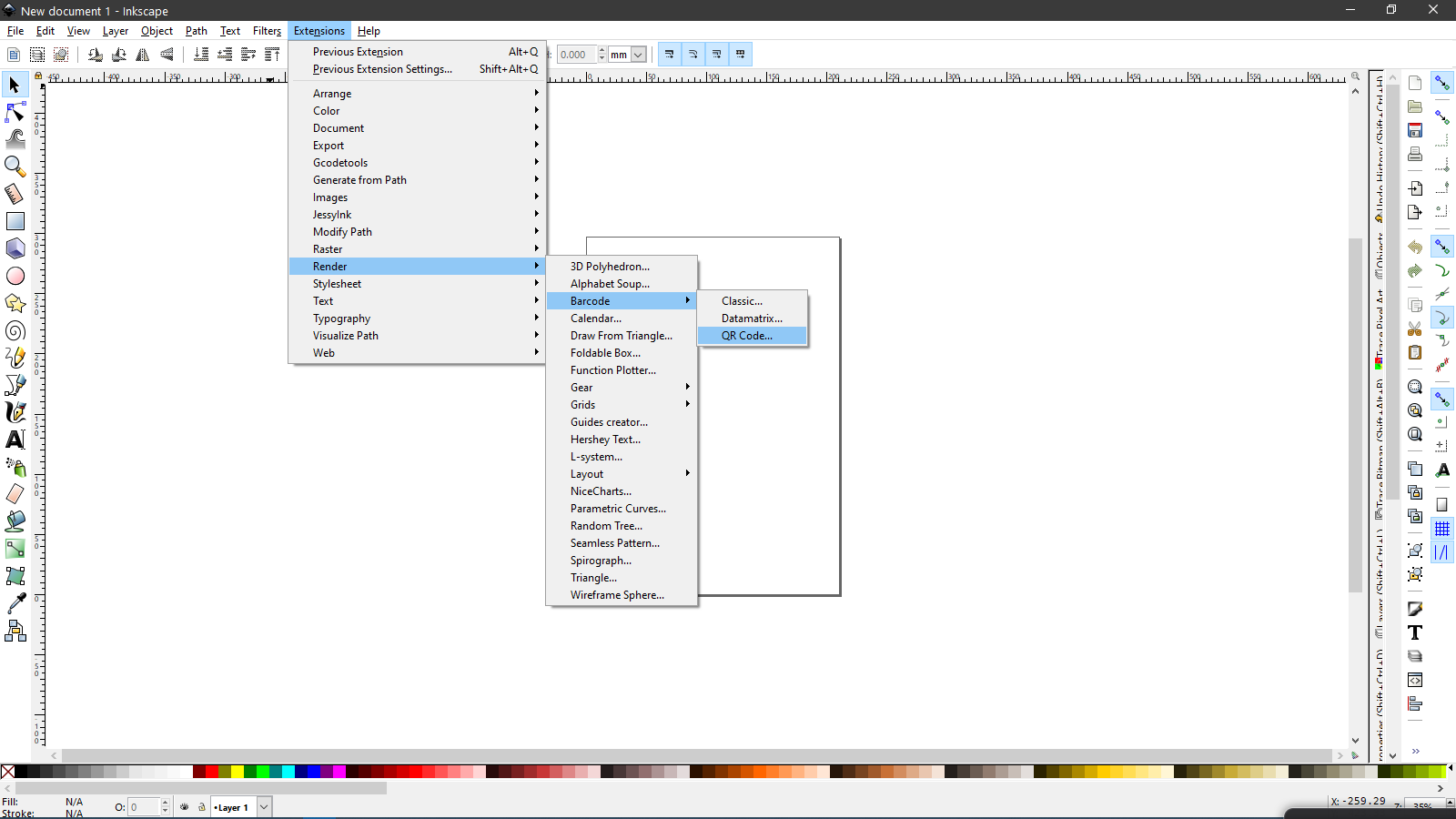Select the Connector tool
The width and height of the screenshot is (1456, 819).
point(15,631)
